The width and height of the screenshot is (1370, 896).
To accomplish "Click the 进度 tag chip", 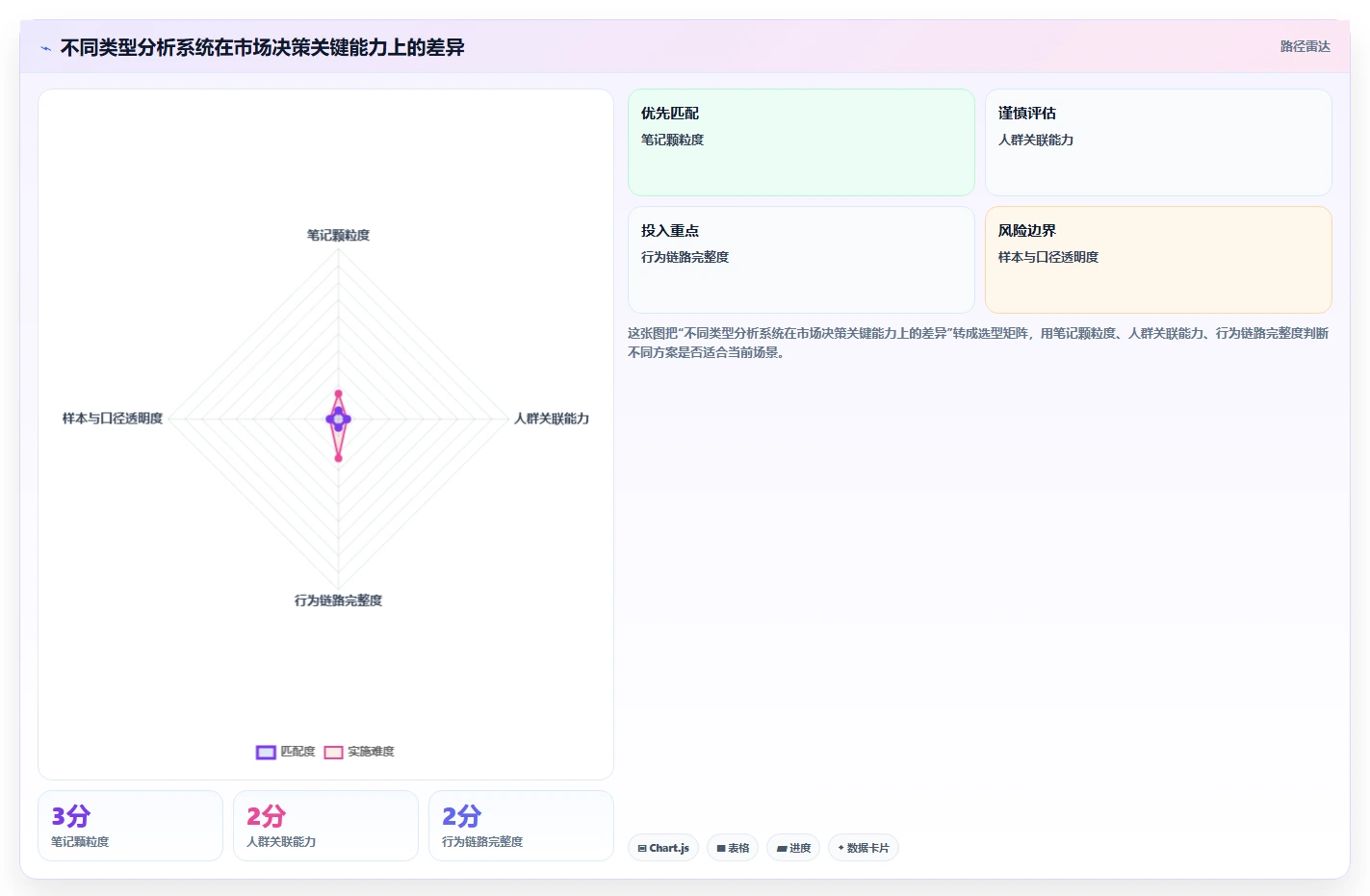I will 793,848.
